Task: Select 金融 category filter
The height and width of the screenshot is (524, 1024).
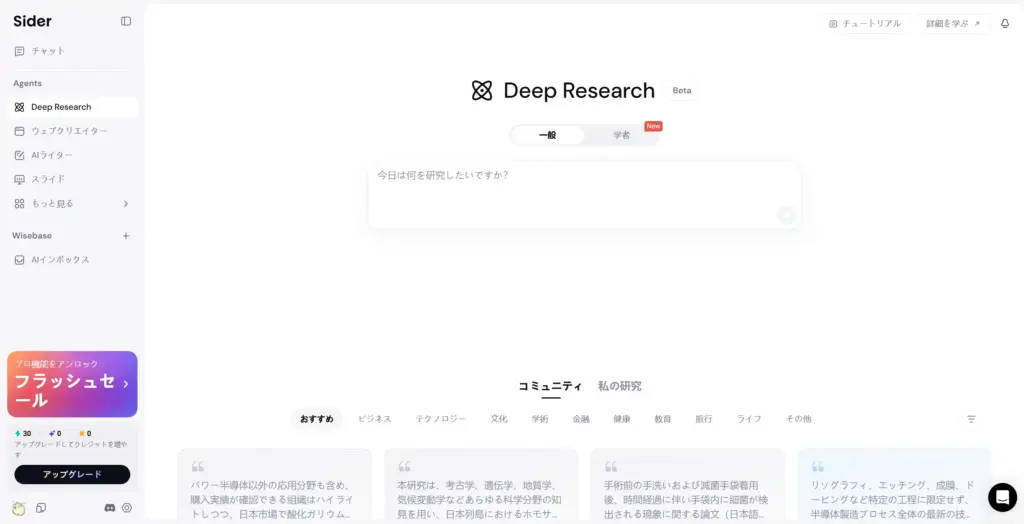Action: tap(581, 419)
